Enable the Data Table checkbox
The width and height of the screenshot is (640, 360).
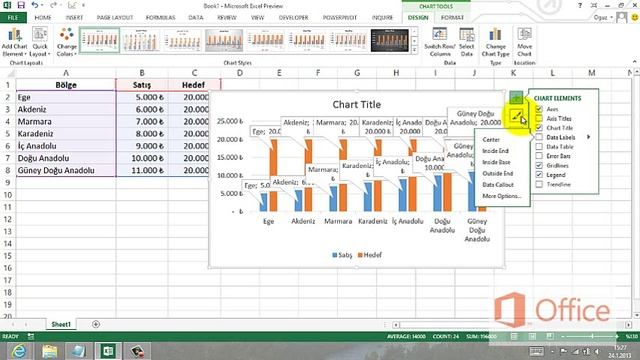(x=539, y=147)
